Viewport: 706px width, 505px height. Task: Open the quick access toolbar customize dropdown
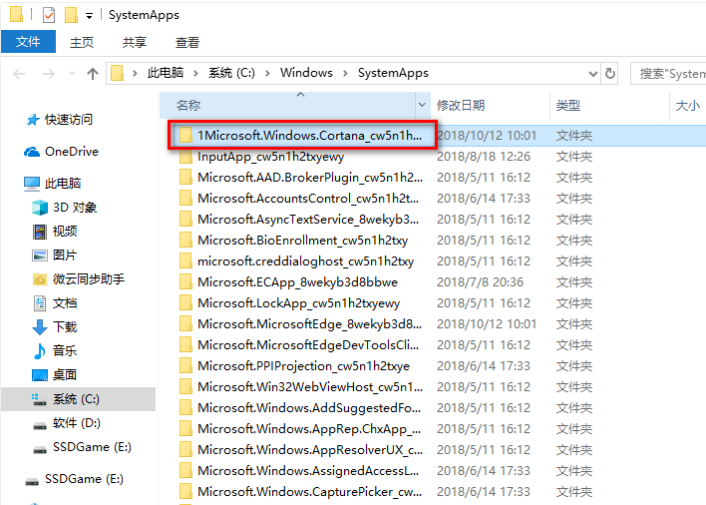click(89, 16)
